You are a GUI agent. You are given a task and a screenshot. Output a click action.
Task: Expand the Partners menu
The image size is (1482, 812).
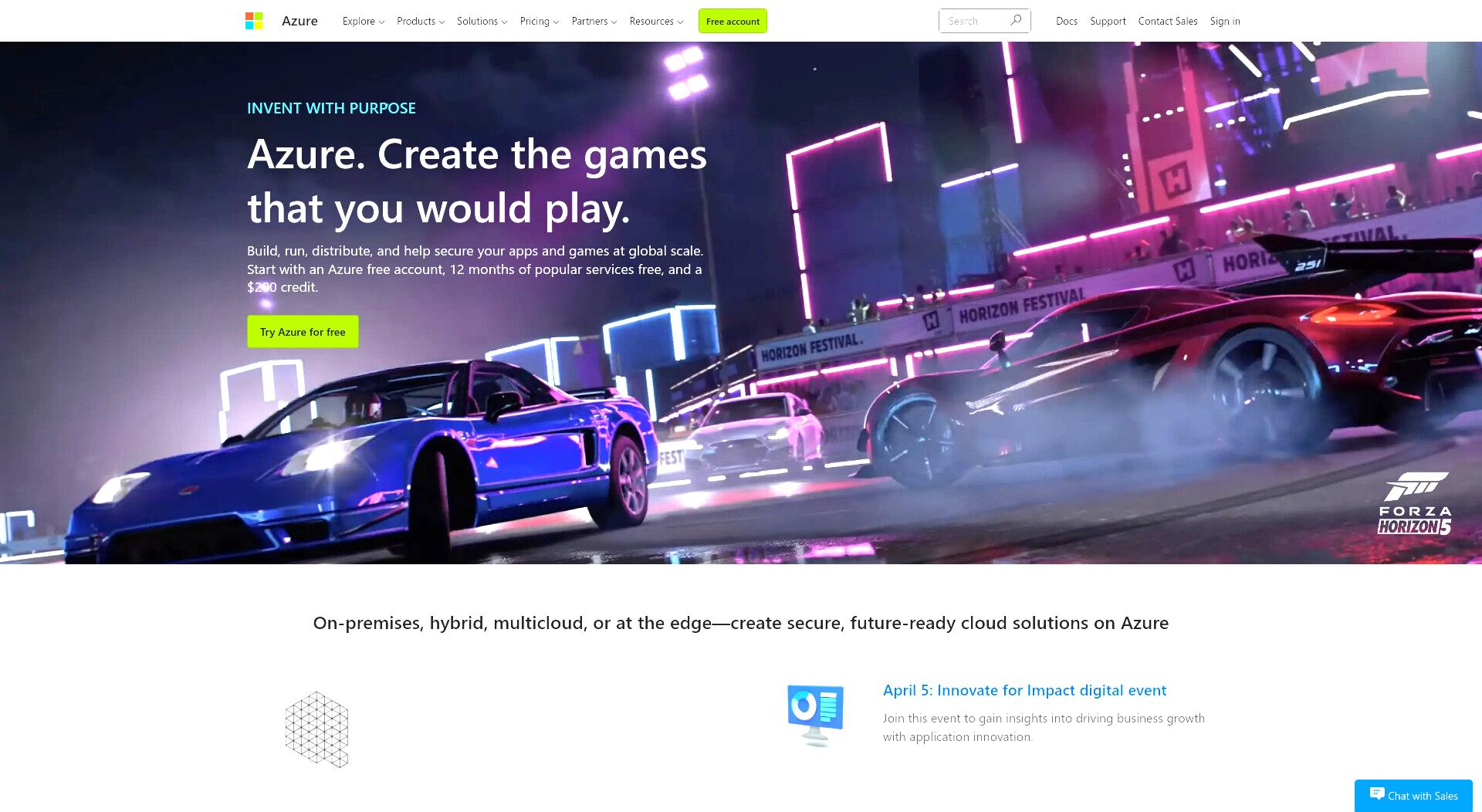[594, 21]
